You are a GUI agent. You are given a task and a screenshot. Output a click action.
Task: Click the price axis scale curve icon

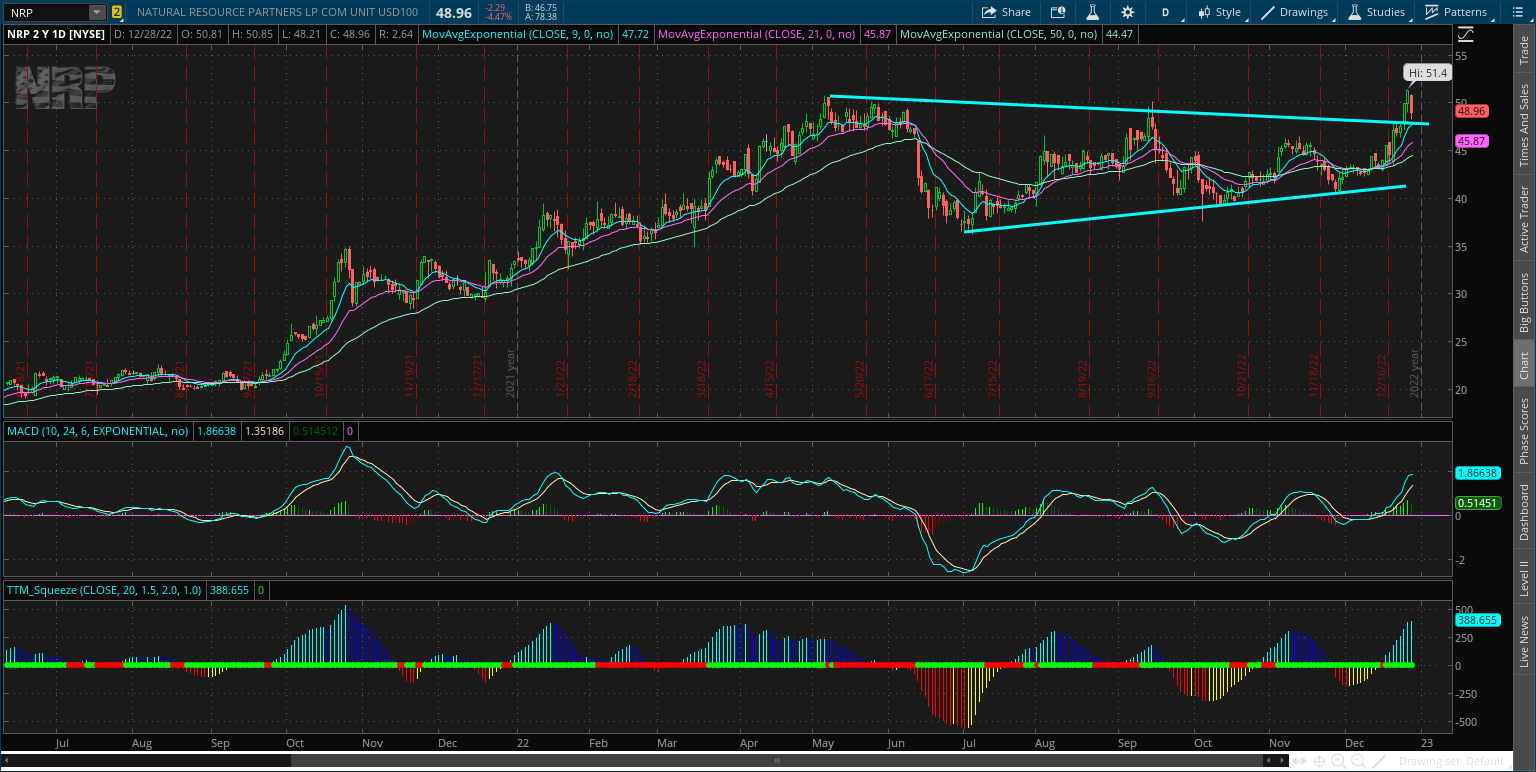[x=1465, y=33]
